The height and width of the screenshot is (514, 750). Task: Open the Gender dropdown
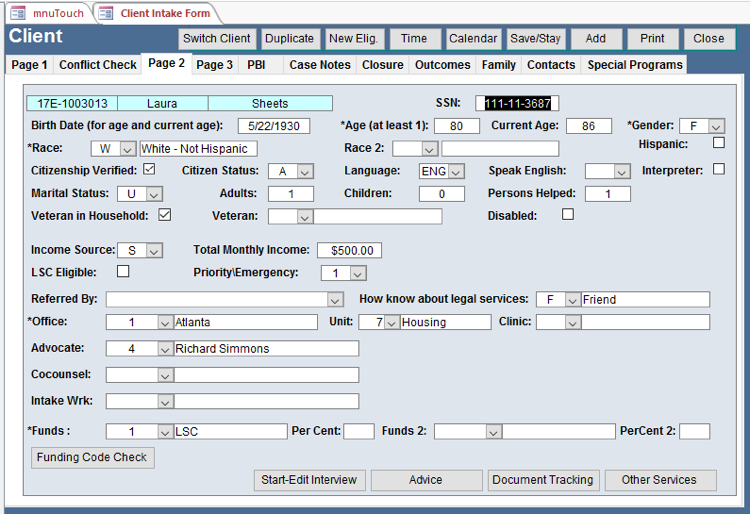716,126
